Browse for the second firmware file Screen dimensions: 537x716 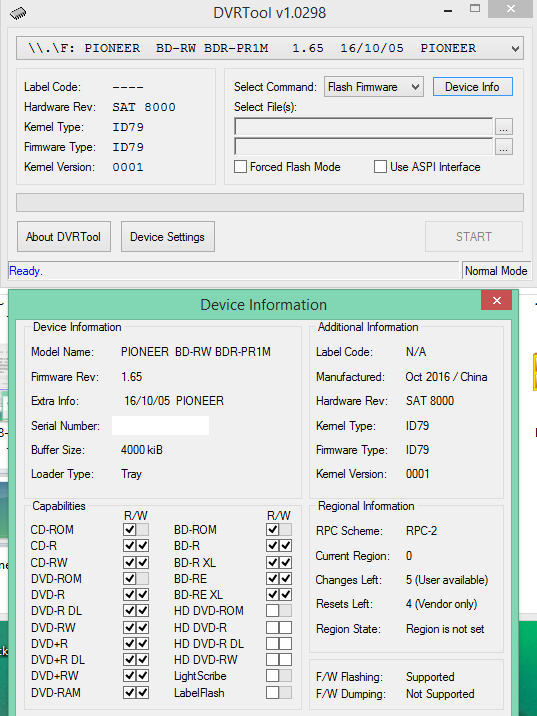(503, 147)
